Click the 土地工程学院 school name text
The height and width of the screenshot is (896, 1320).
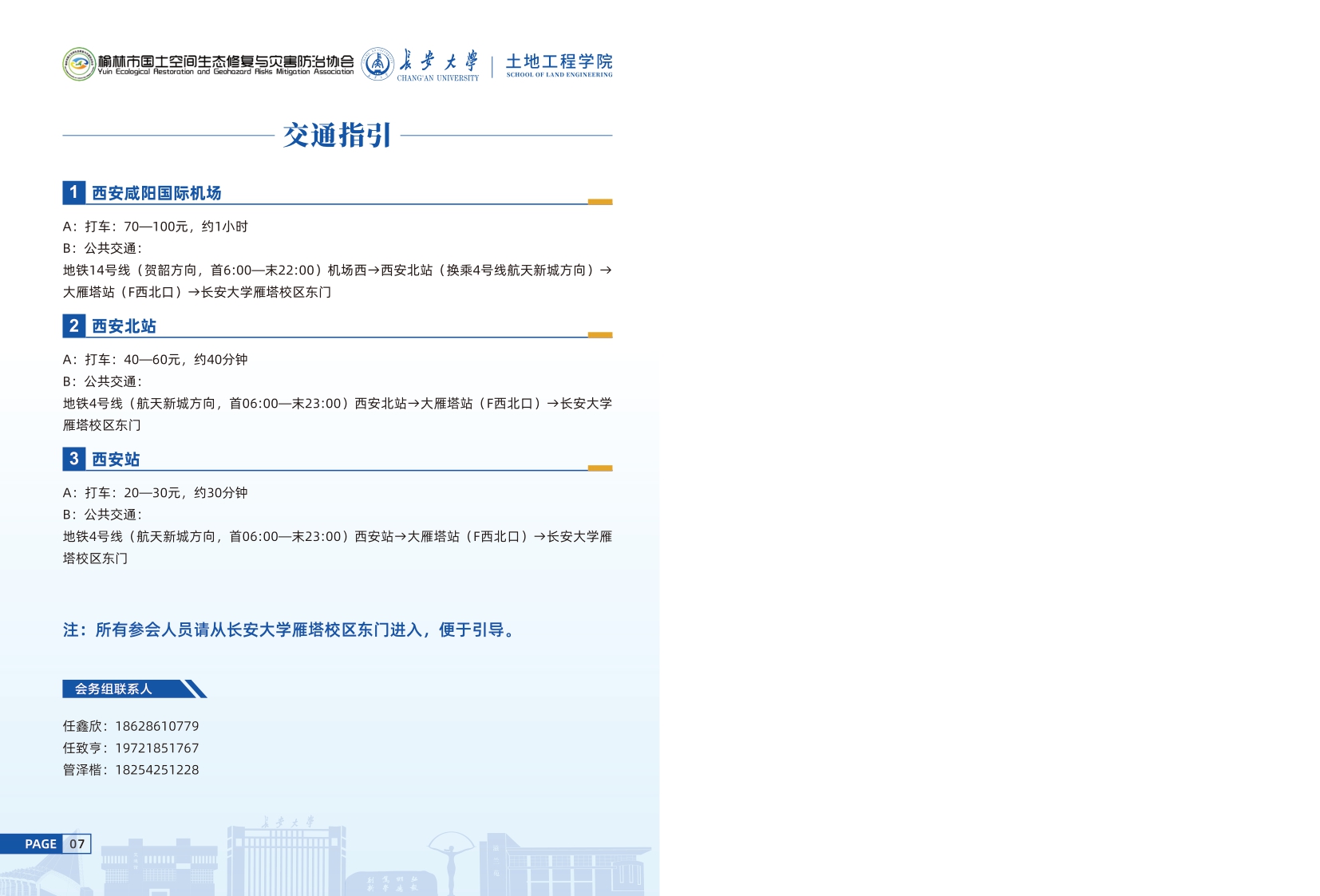(559, 62)
